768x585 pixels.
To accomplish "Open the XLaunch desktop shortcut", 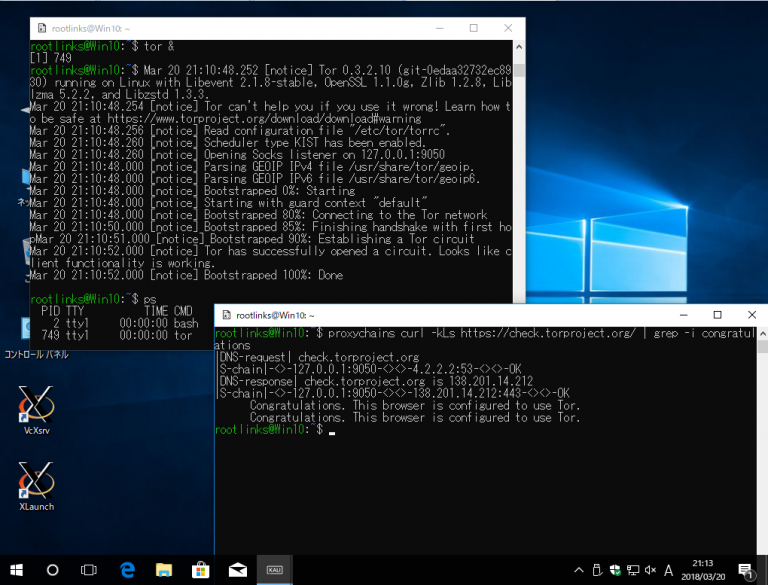I will click(37, 487).
